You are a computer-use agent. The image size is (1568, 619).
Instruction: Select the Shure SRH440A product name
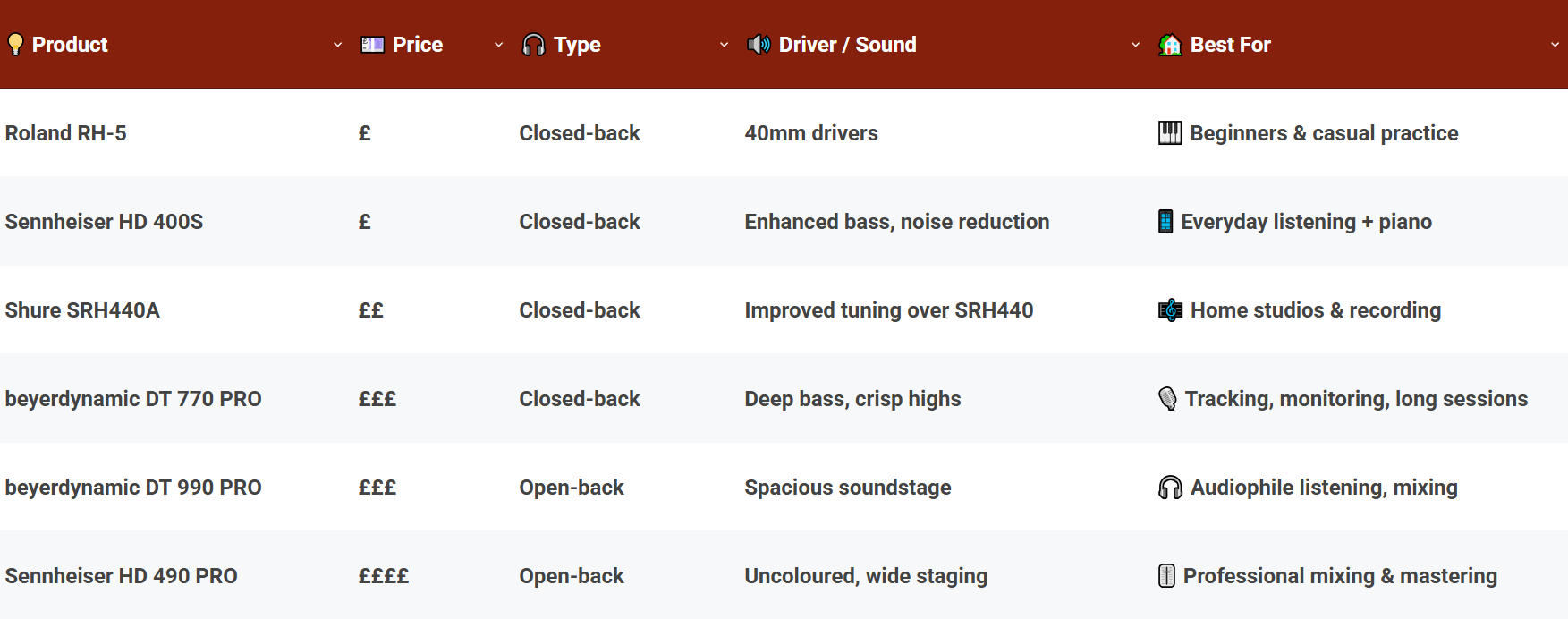tap(82, 310)
